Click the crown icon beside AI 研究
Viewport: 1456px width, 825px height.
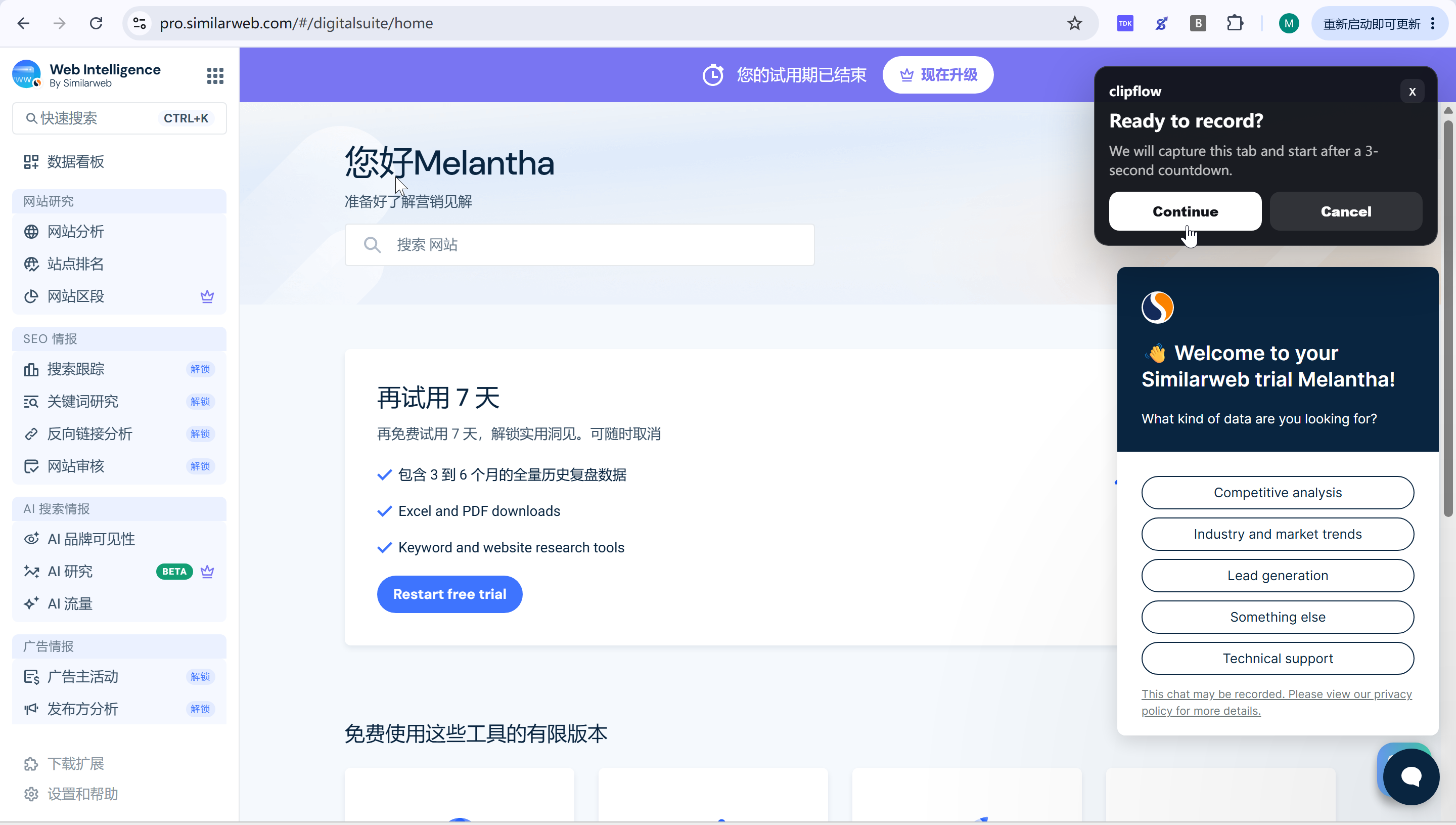click(207, 572)
